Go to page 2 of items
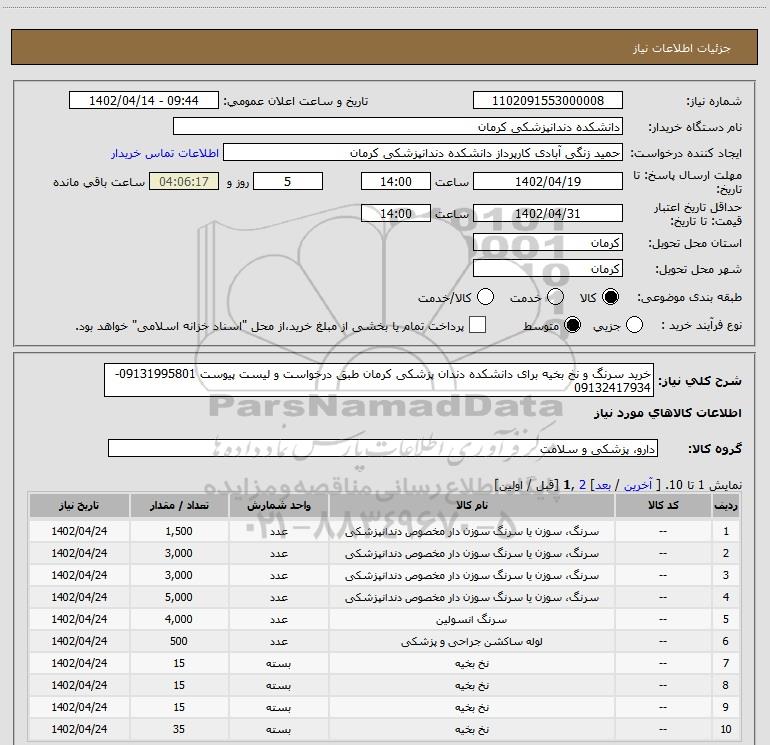Viewport: 770px width, 745px height. [x=582, y=485]
